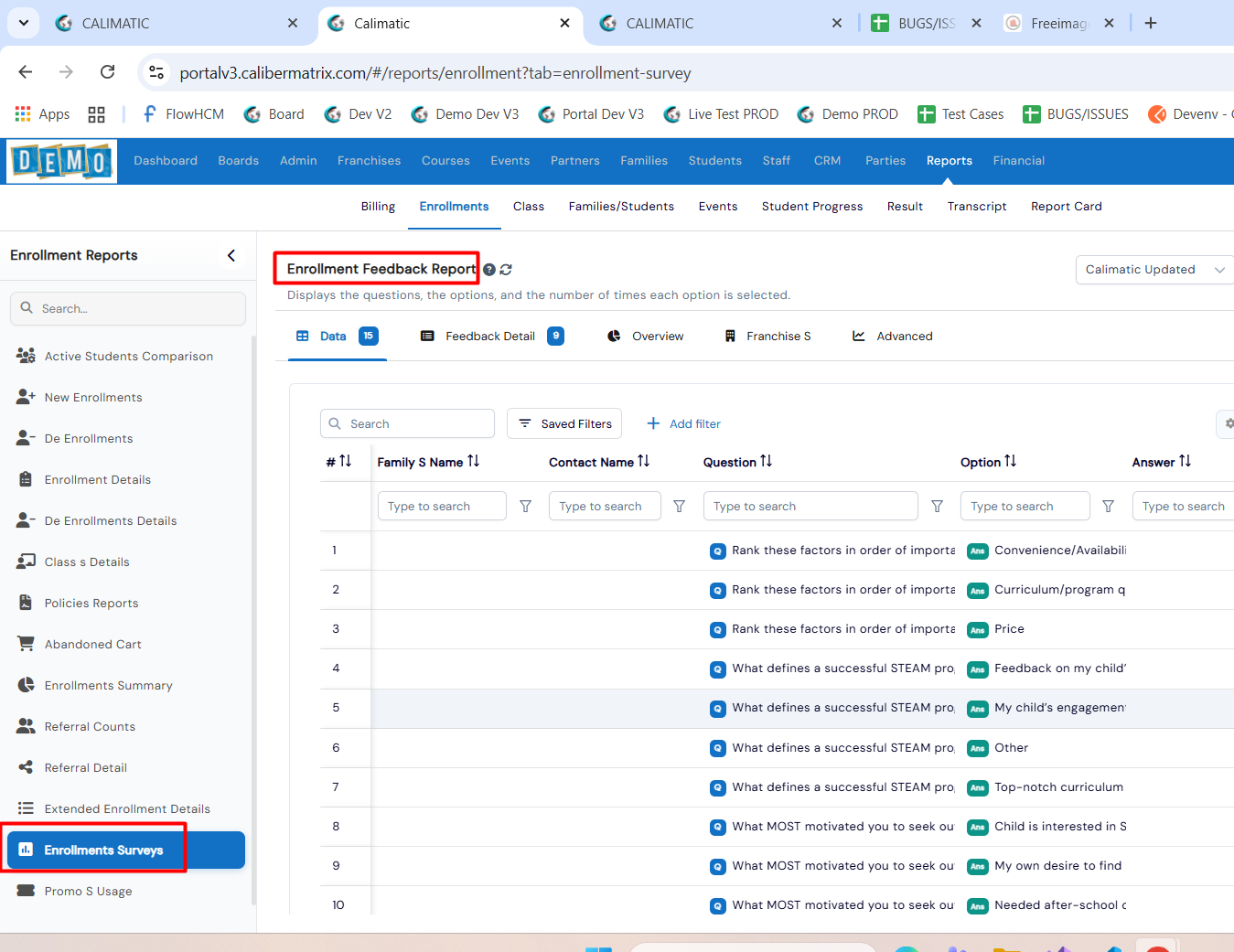Focus the Question column search input

[810, 507]
